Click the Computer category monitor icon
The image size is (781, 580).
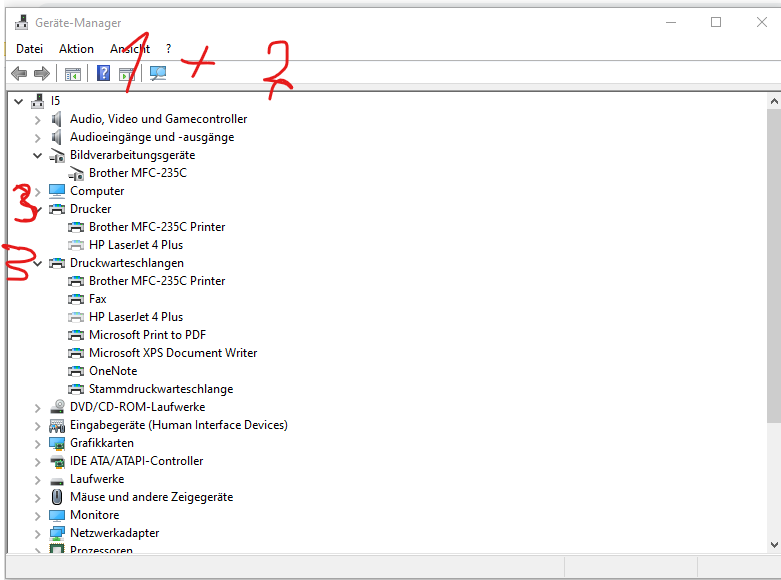point(57,191)
